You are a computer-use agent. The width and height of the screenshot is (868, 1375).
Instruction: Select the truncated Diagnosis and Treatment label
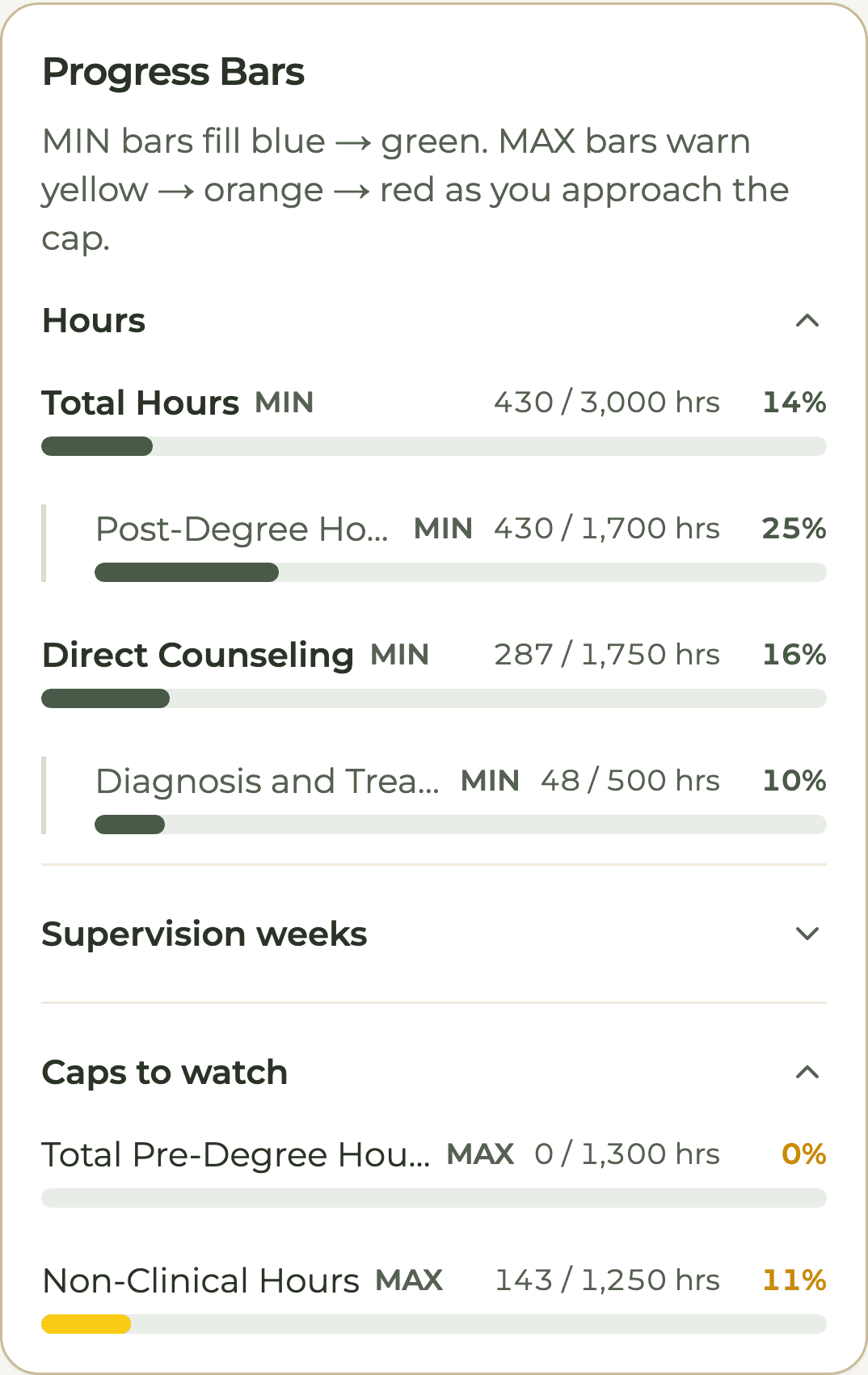click(268, 781)
